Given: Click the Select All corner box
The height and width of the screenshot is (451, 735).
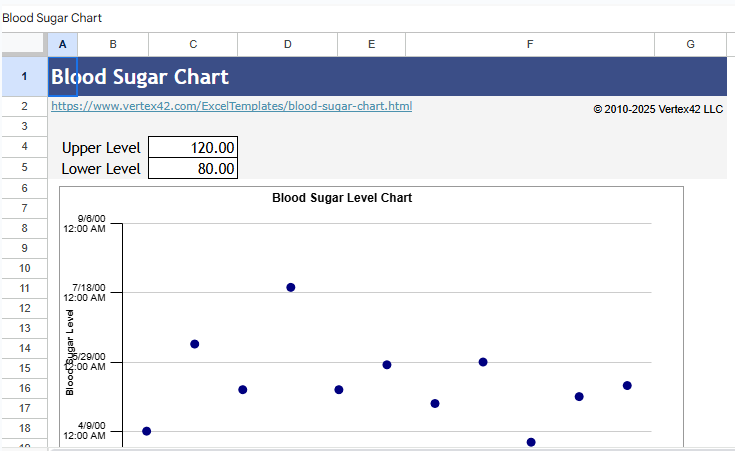Looking at the screenshot, I should [24, 44].
